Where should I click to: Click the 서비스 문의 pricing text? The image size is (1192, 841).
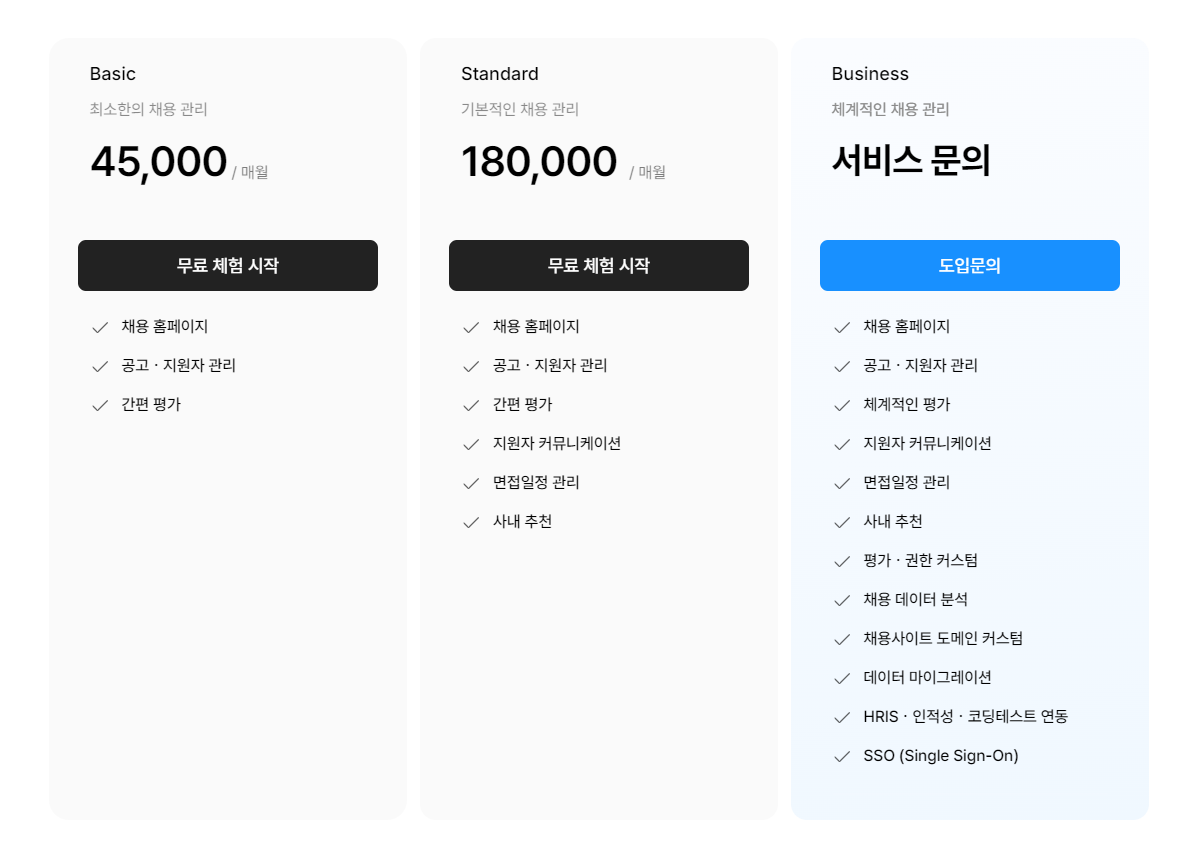point(911,162)
